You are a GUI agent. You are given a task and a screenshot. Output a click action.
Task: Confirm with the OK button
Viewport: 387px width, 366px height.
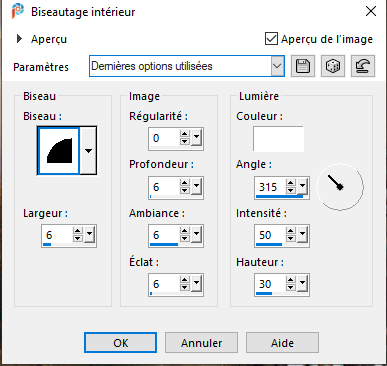point(120,342)
